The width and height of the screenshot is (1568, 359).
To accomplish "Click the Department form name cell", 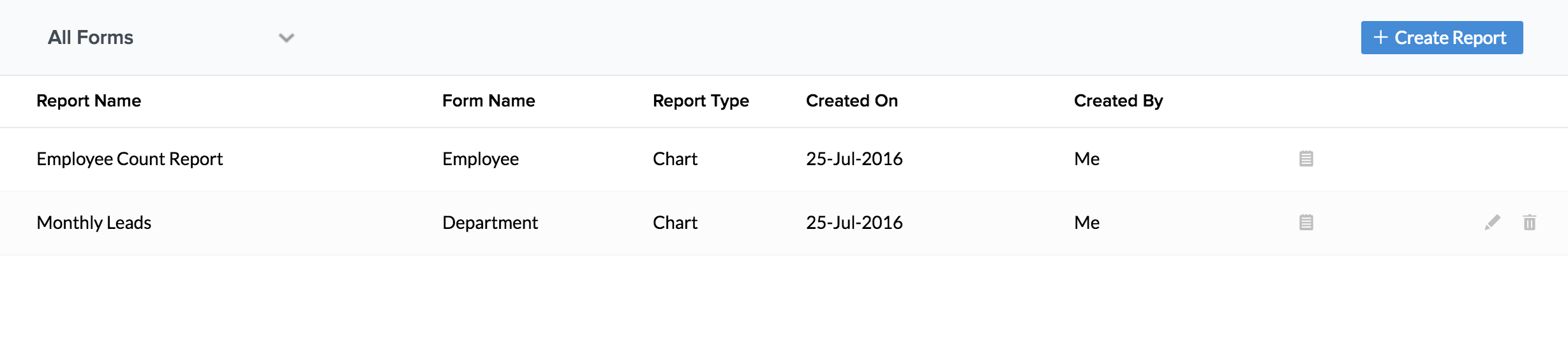I will click(489, 223).
